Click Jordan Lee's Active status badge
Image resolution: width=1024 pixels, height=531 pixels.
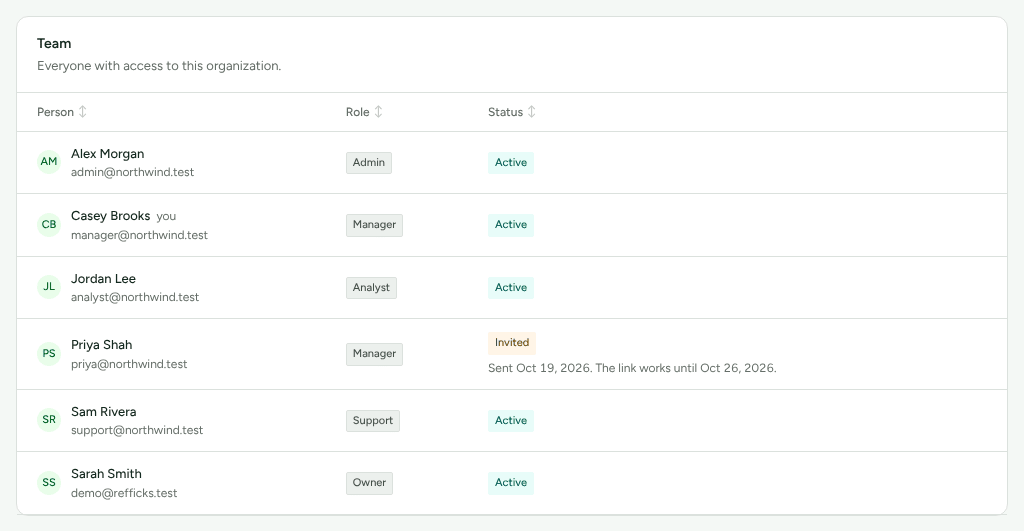click(x=511, y=287)
